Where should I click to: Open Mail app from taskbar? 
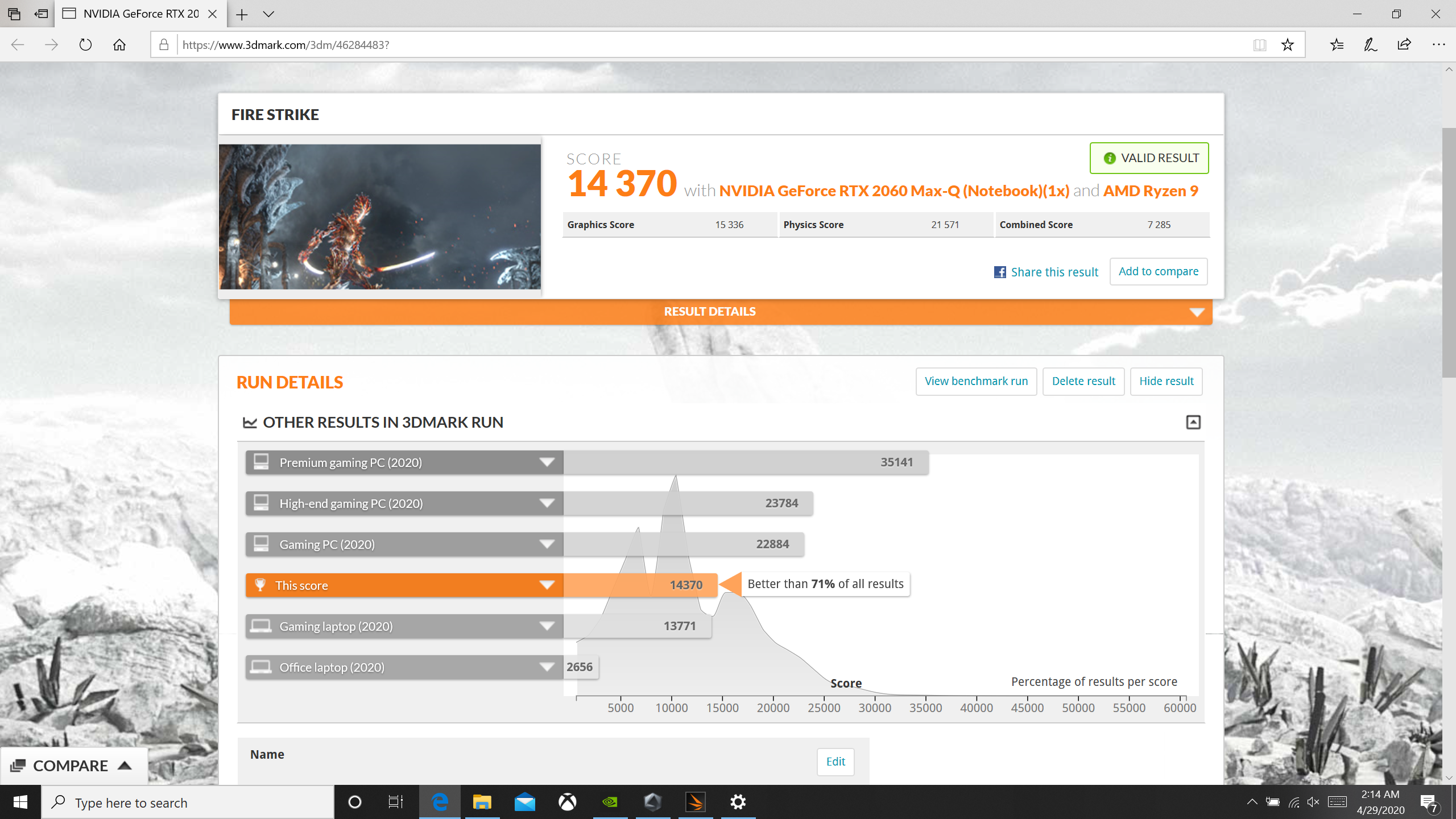coord(525,803)
